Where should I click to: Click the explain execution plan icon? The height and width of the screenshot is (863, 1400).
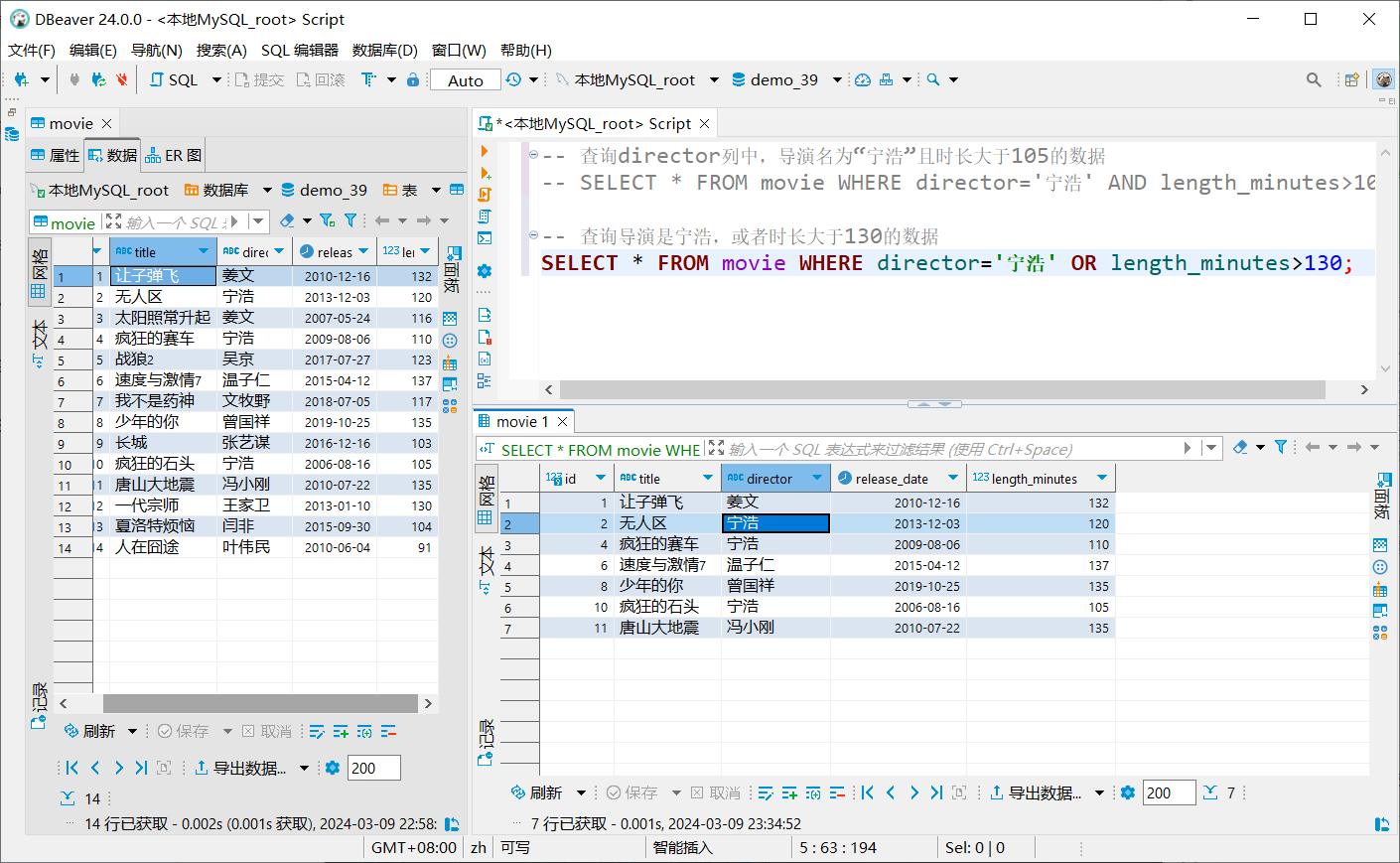(485, 216)
